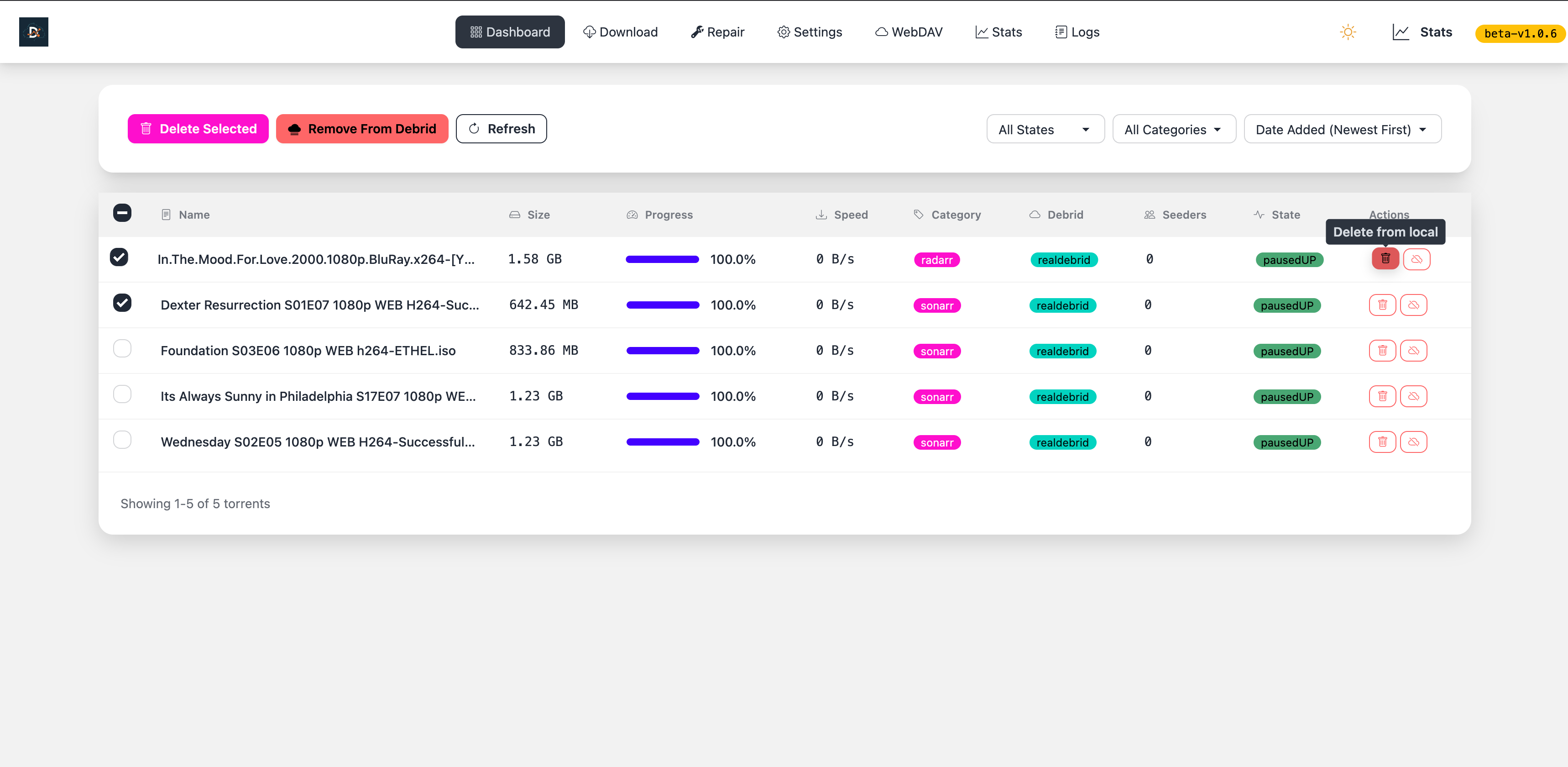Select the Foundation S03E06 torrent checkbox
This screenshot has height=767, width=1568.
(x=122, y=348)
